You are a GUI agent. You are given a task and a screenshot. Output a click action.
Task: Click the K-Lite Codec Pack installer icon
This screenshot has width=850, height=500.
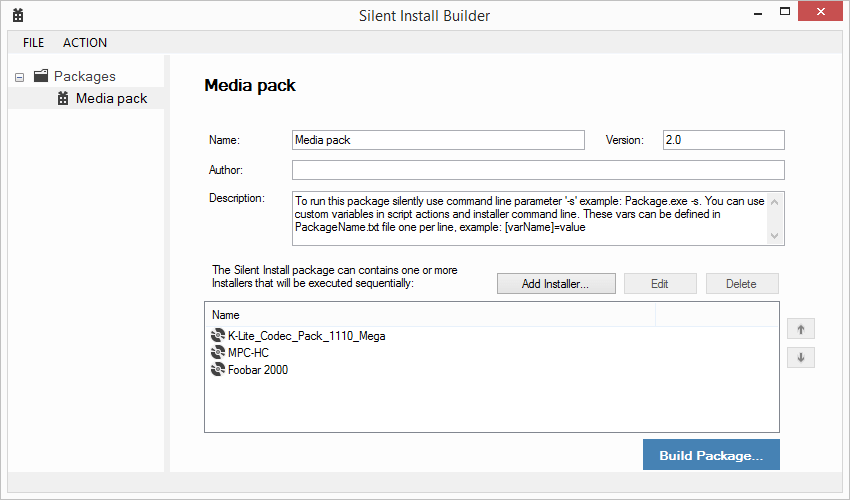pyautogui.click(x=218, y=336)
